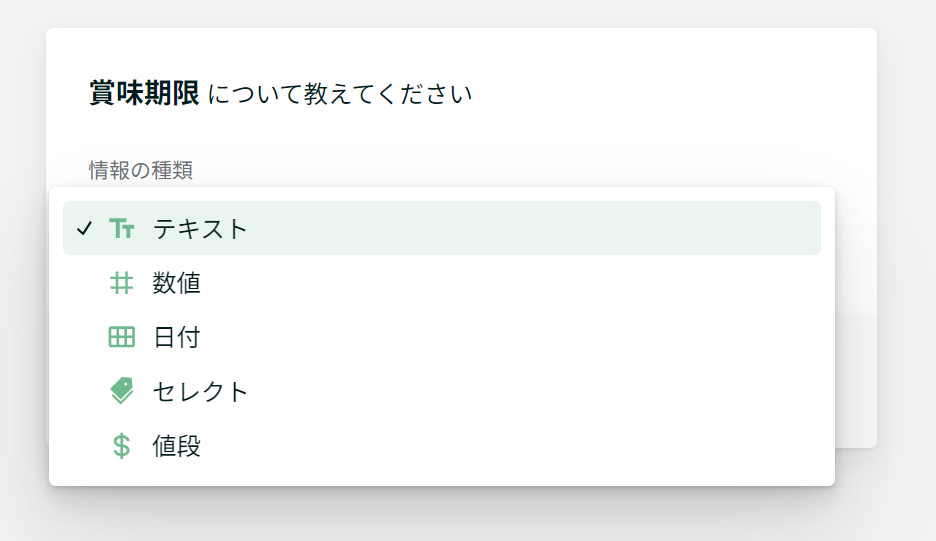Select セレクト as information type
The image size is (936, 541).
[199, 392]
